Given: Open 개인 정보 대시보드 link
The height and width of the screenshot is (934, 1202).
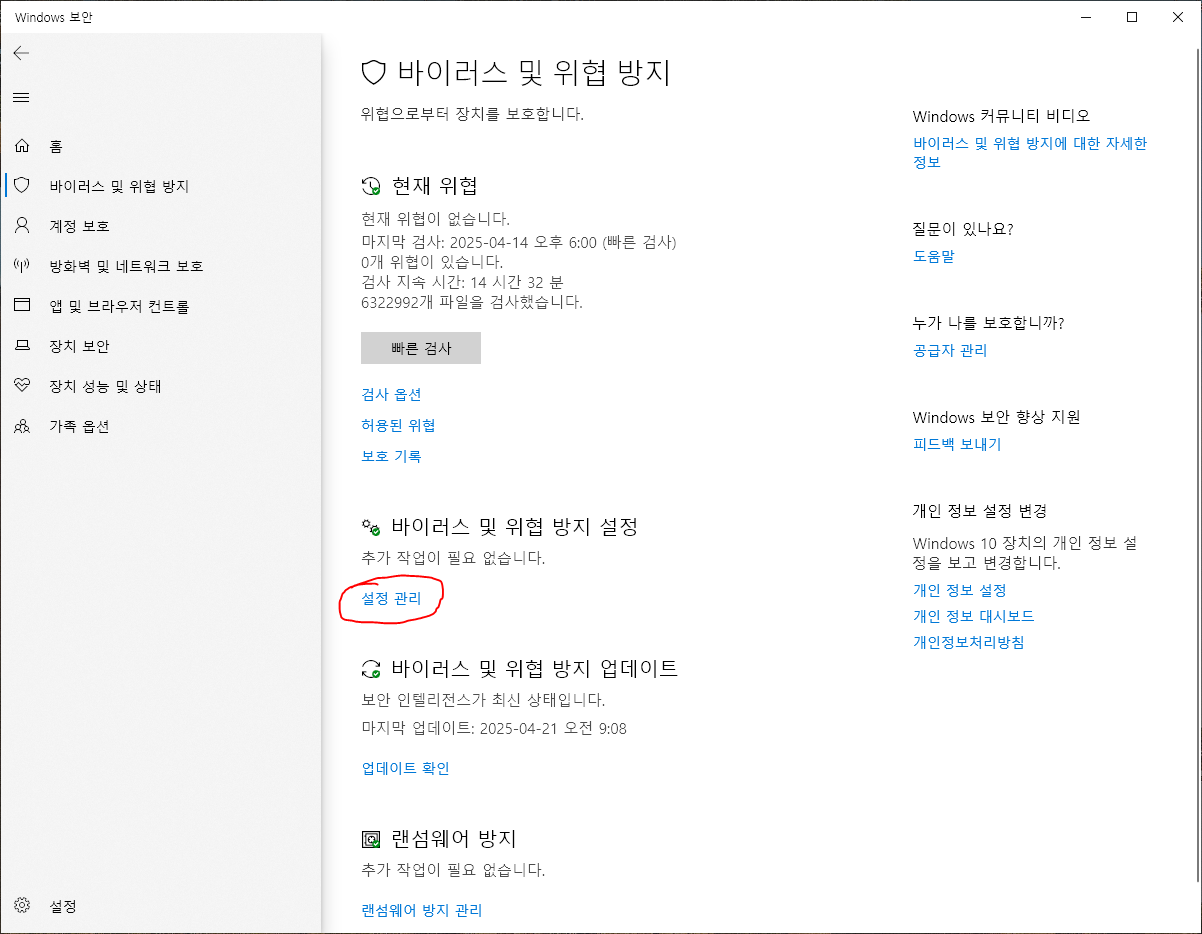Looking at the screenshot, I should coord(973,616).
